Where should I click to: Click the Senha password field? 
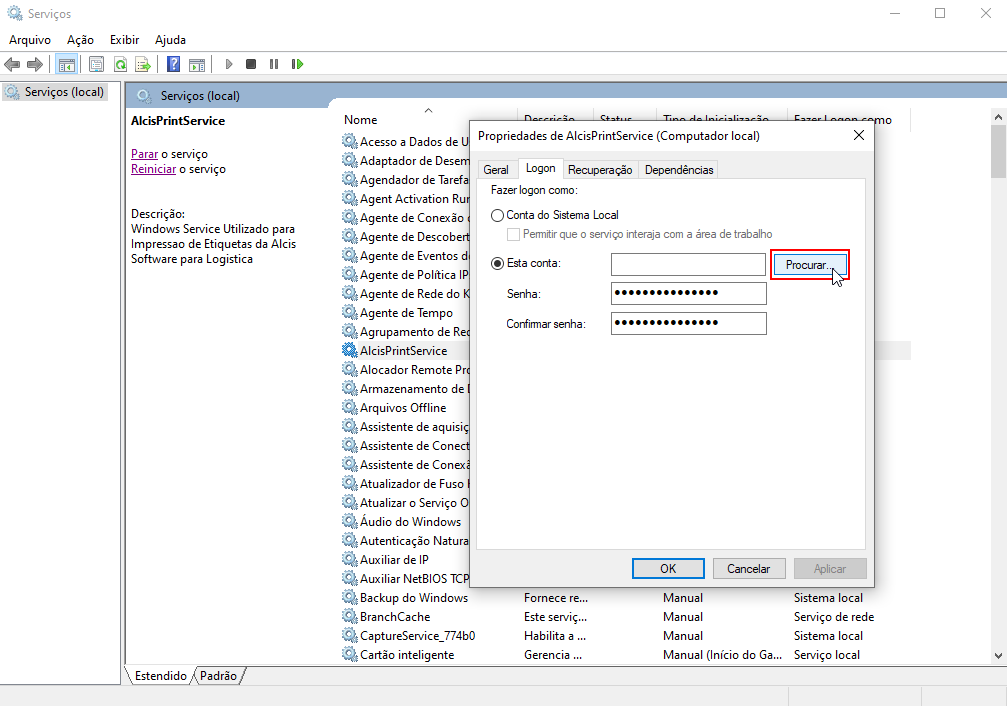pos(688,294)
